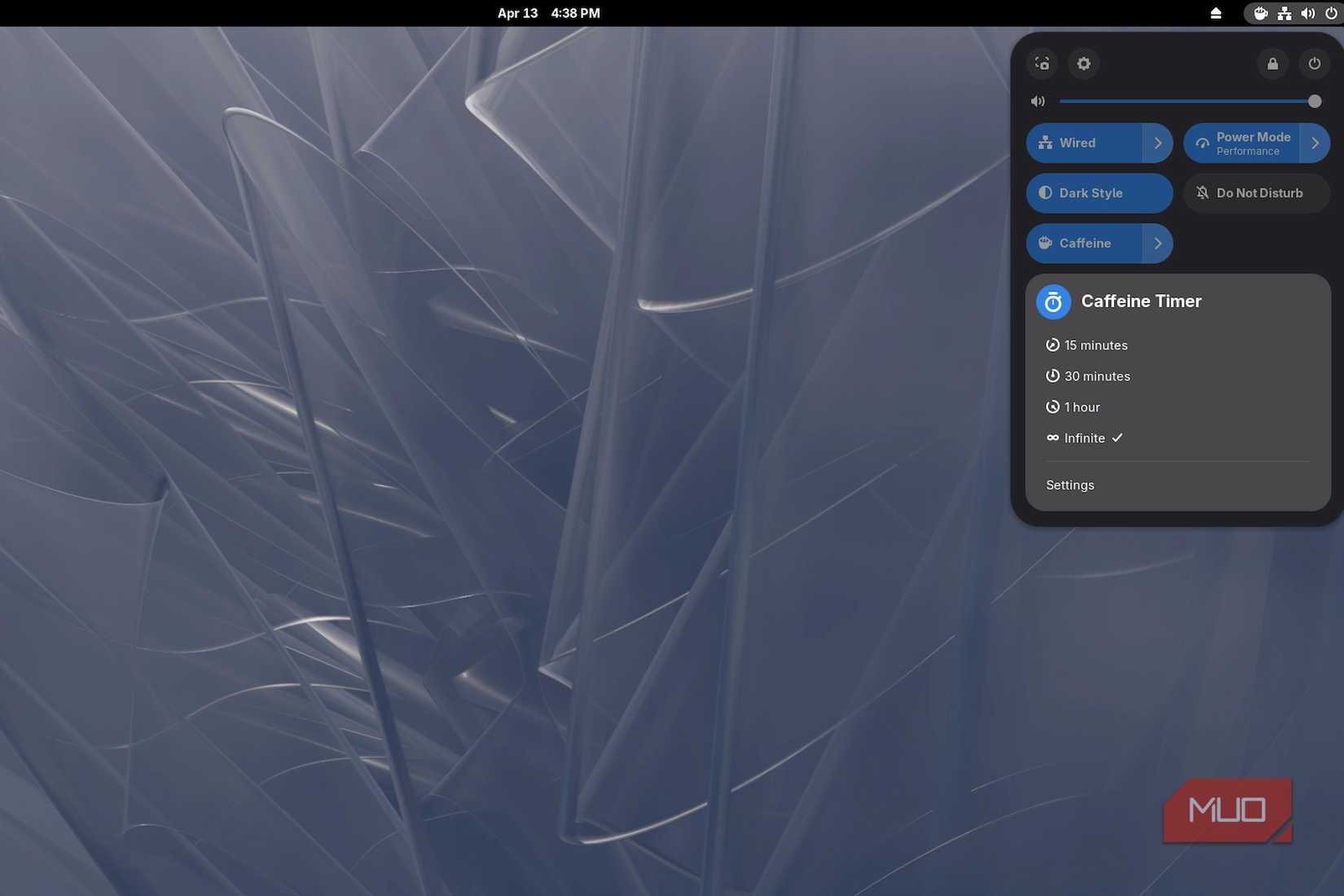This screenshot has width=1344, height=896.
Task: Click the network icon in the top bar
Action: (1285, 13)
